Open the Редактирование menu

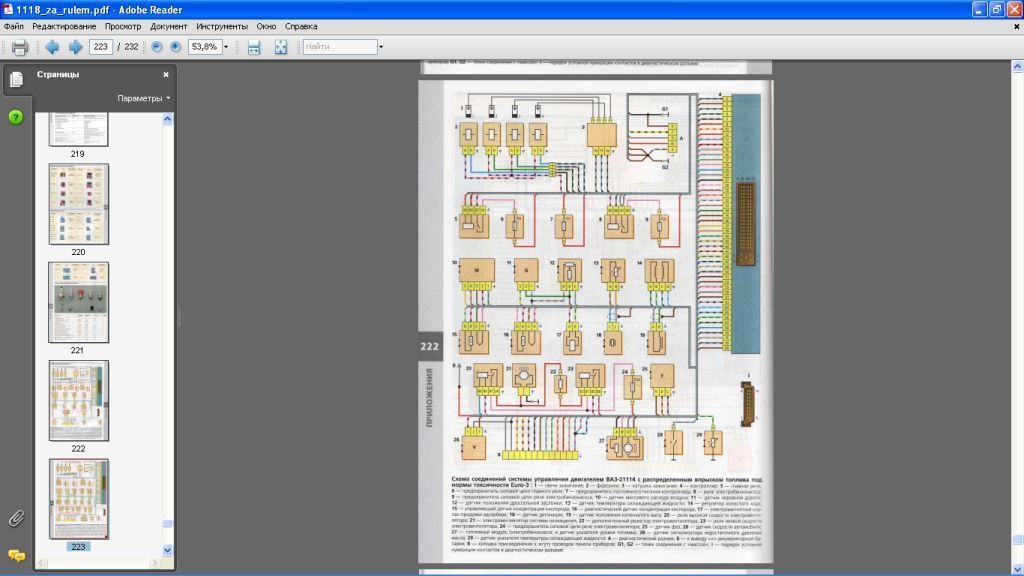coord(64,27)
